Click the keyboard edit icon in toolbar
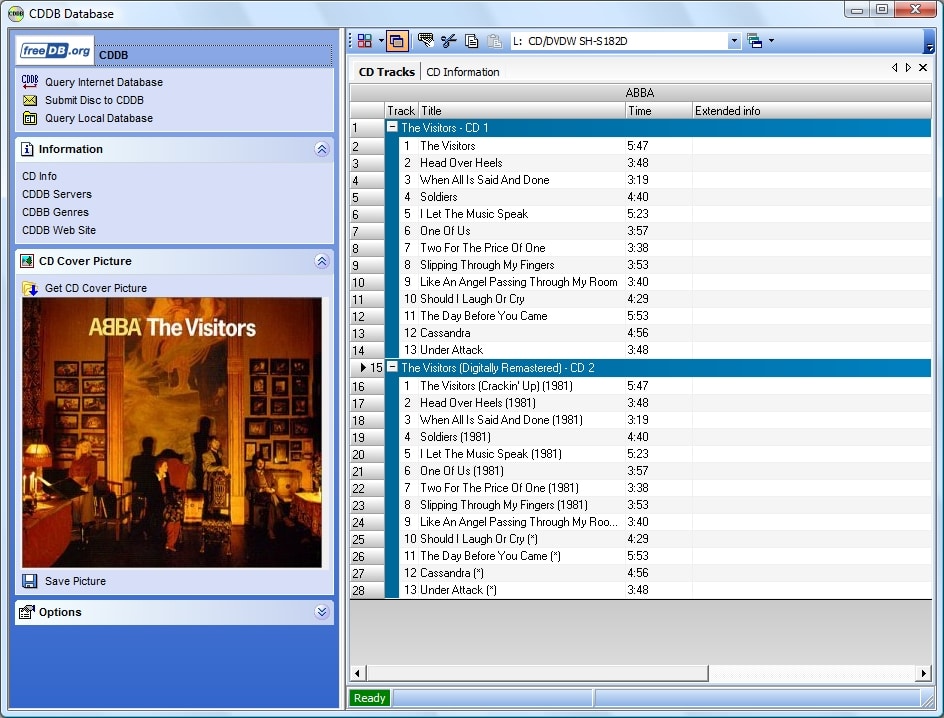The image size is (944, 718). [426, 40]
